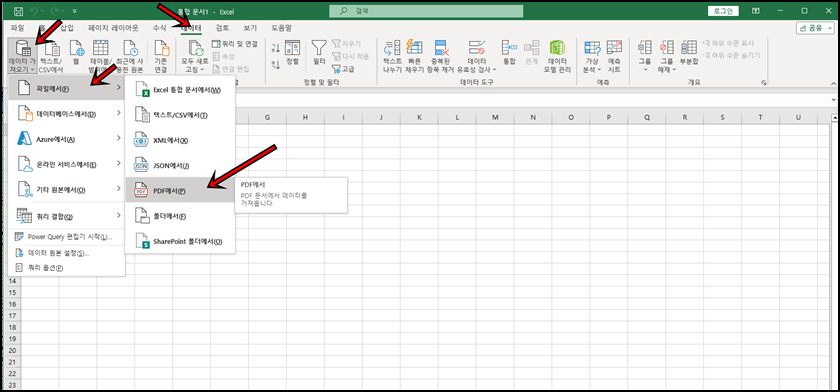Open 가상 분석 (What-If Analysis) dropdown
Image resolution: width=840 pixels, height=392 pixels.
point(592,56)
